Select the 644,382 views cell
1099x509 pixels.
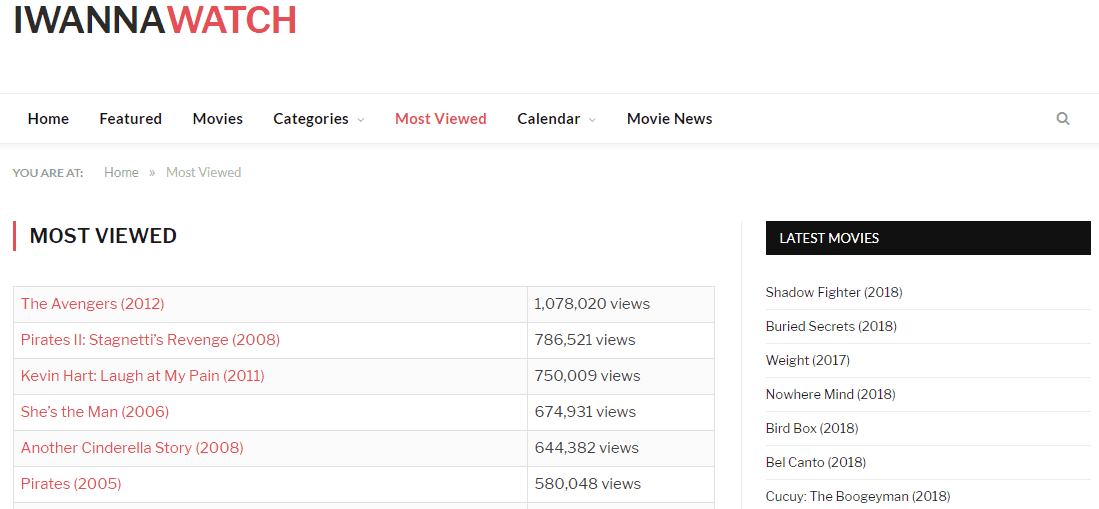[x=621, y=447]
